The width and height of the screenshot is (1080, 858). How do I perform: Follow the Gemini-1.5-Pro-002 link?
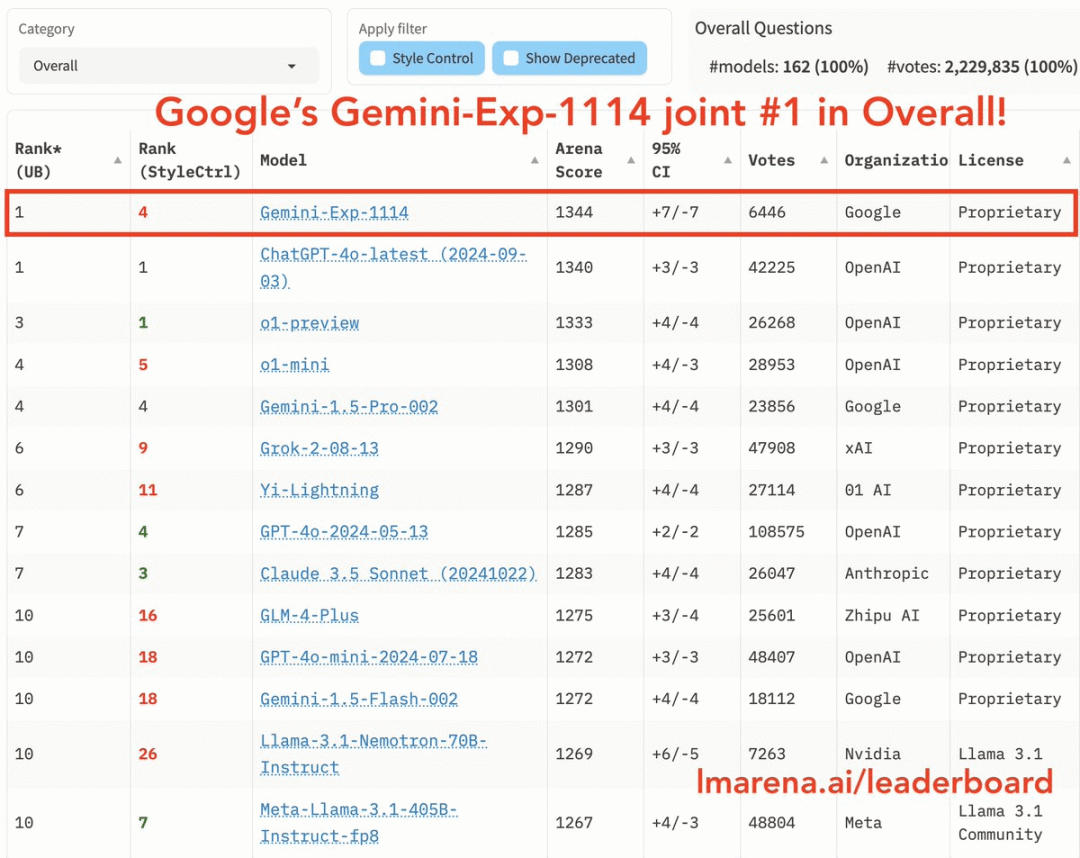(349, 407)
